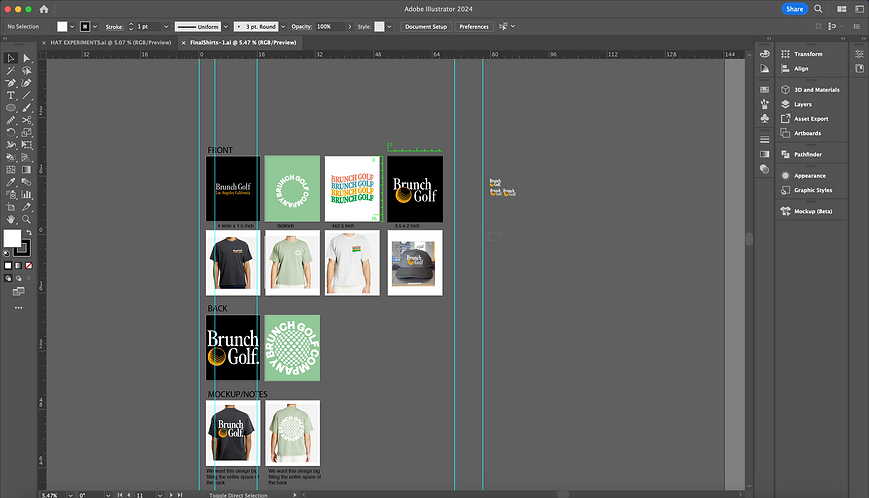
Task: Open the Symbols panel club icon
Action: [x=765, y=118]
